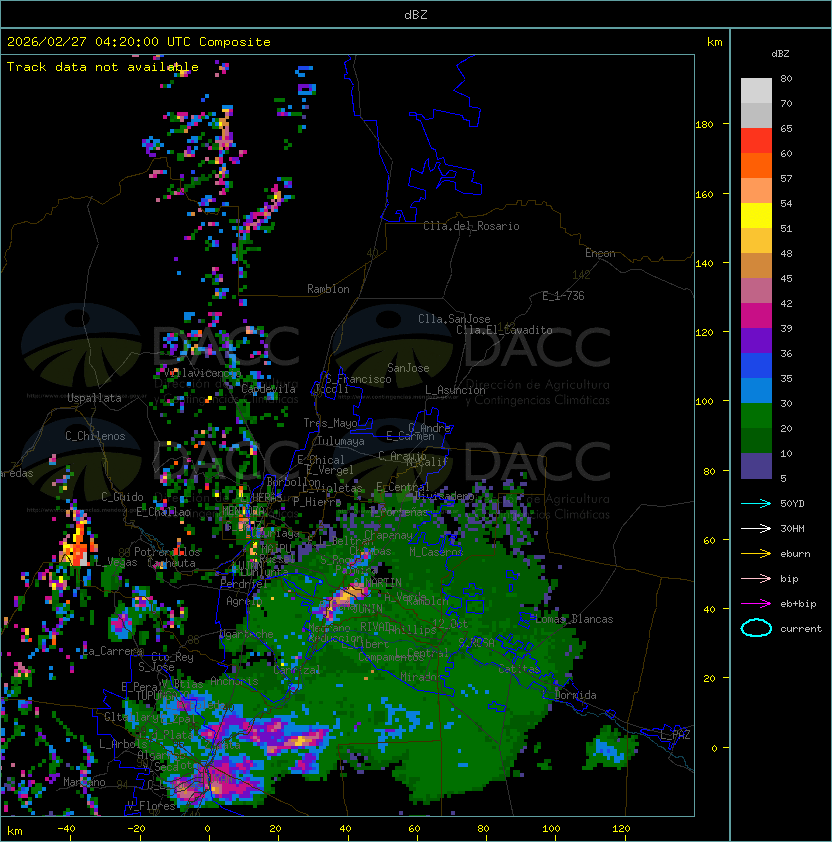Click the 120 tick on the horizontal axis
This screenshot has height=842, width=832.
pos(621,829)
